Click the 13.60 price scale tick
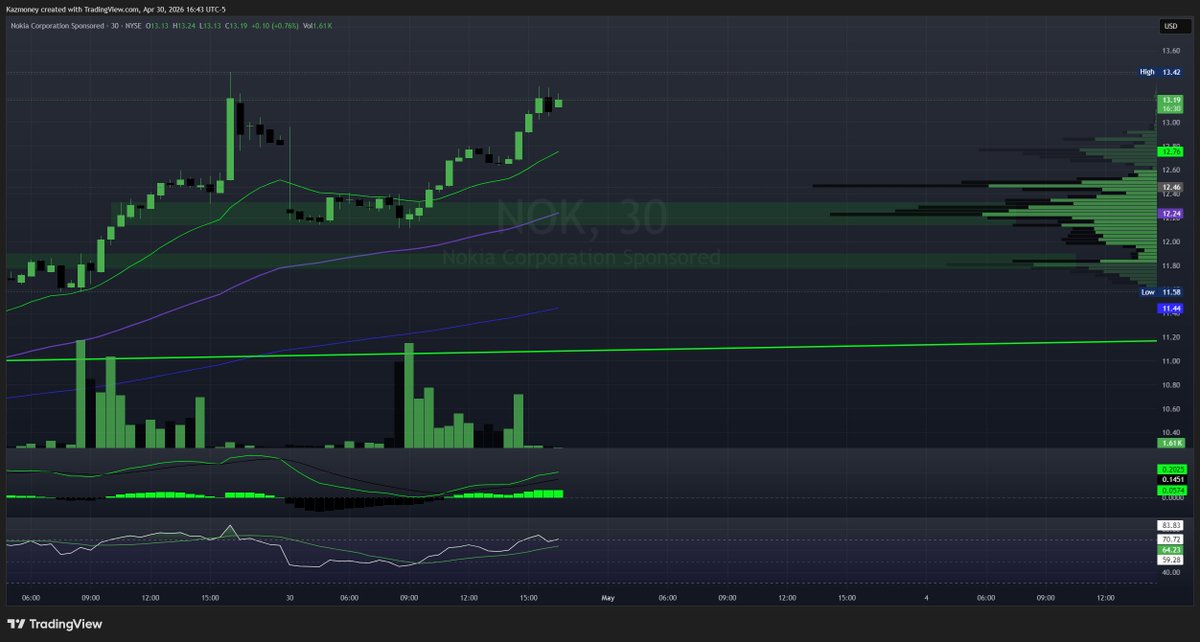This screenshot has width=1200, height=642. click(x=1170, y=50)
